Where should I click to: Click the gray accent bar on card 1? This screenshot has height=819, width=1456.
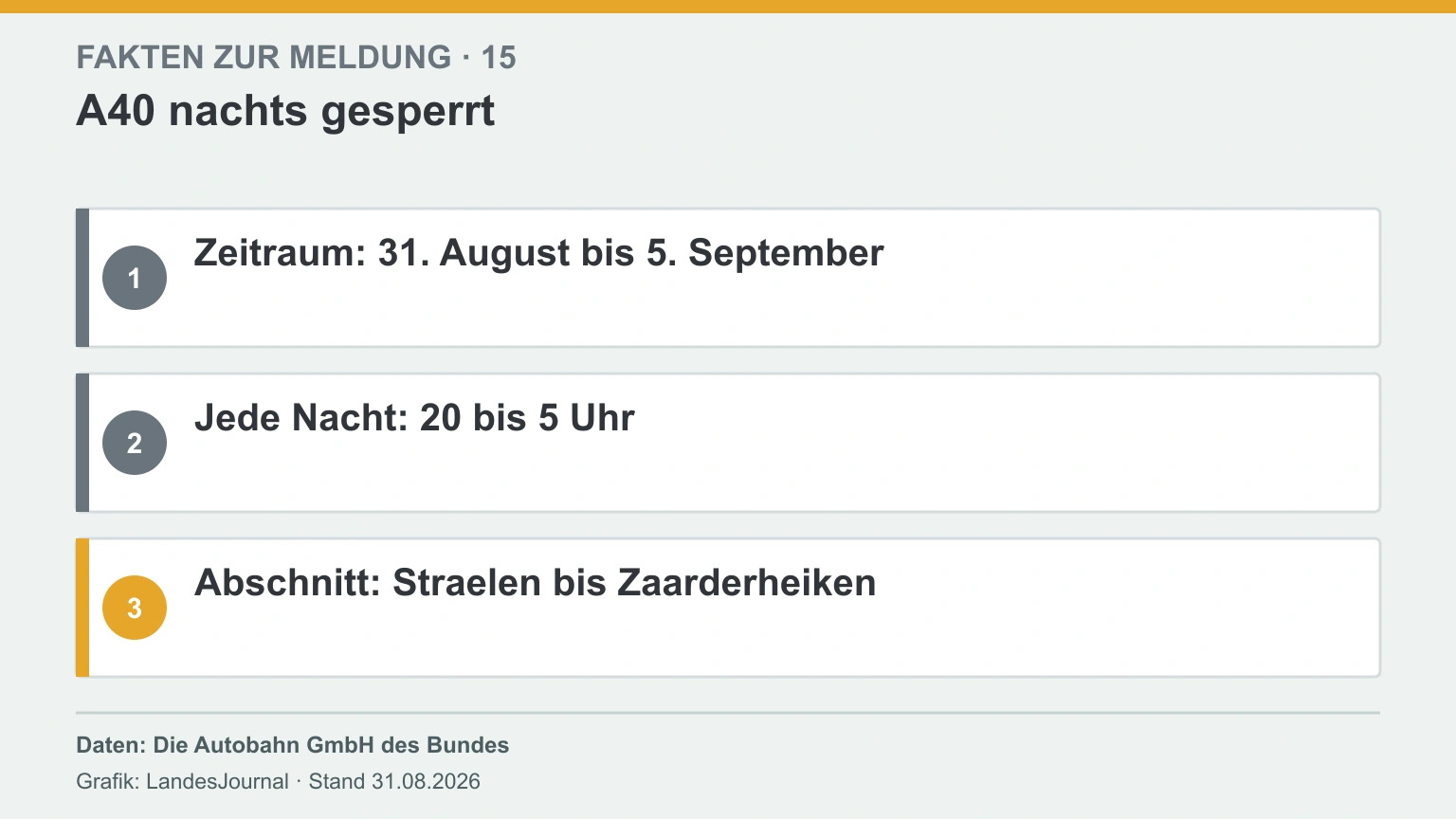(x=82, y=278)
